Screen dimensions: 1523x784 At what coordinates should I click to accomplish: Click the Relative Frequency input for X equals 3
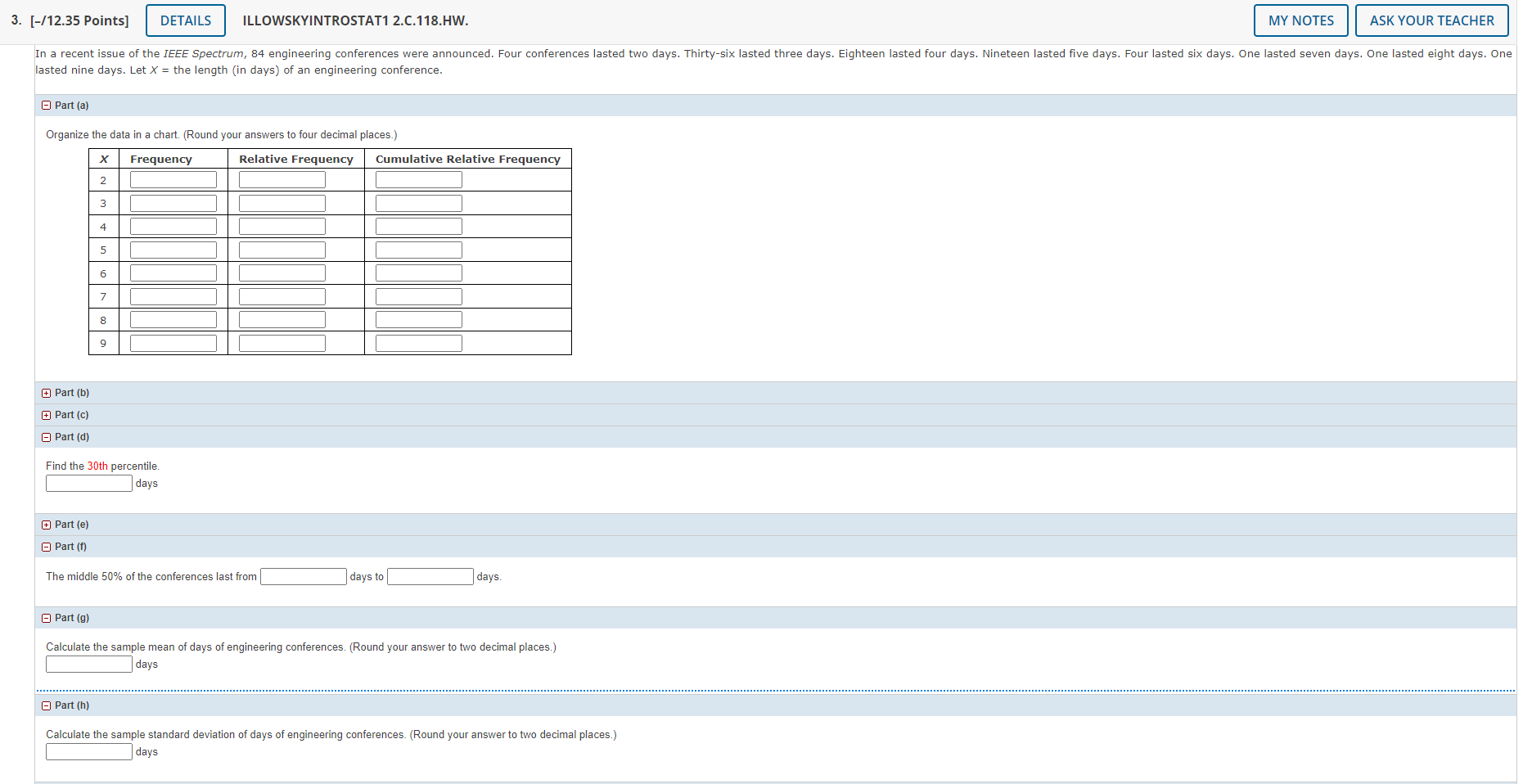coord(282,202)
